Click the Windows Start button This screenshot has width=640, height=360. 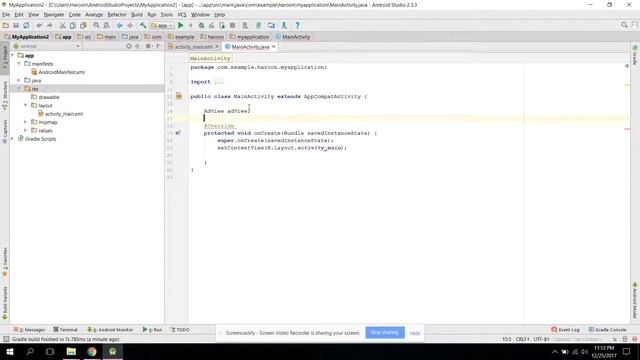10,351
